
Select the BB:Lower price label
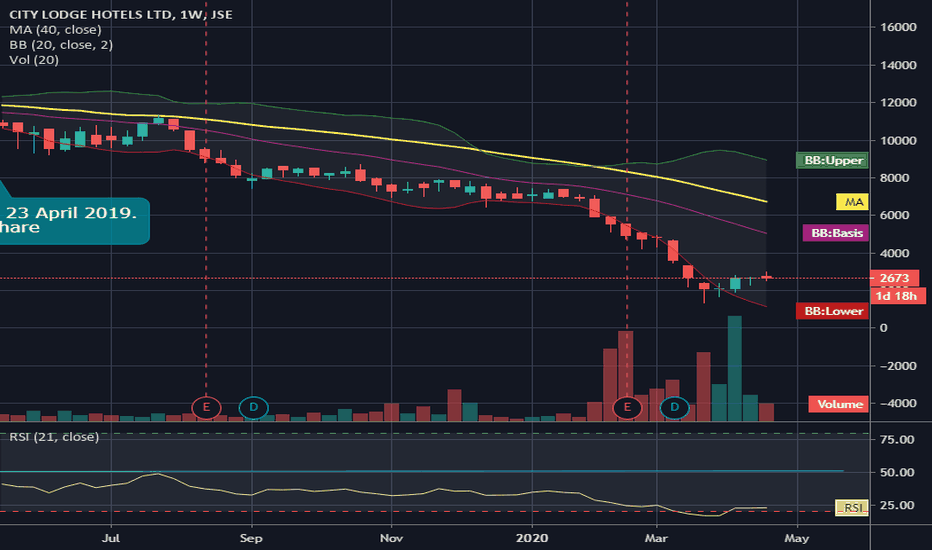tap(832, 311)
